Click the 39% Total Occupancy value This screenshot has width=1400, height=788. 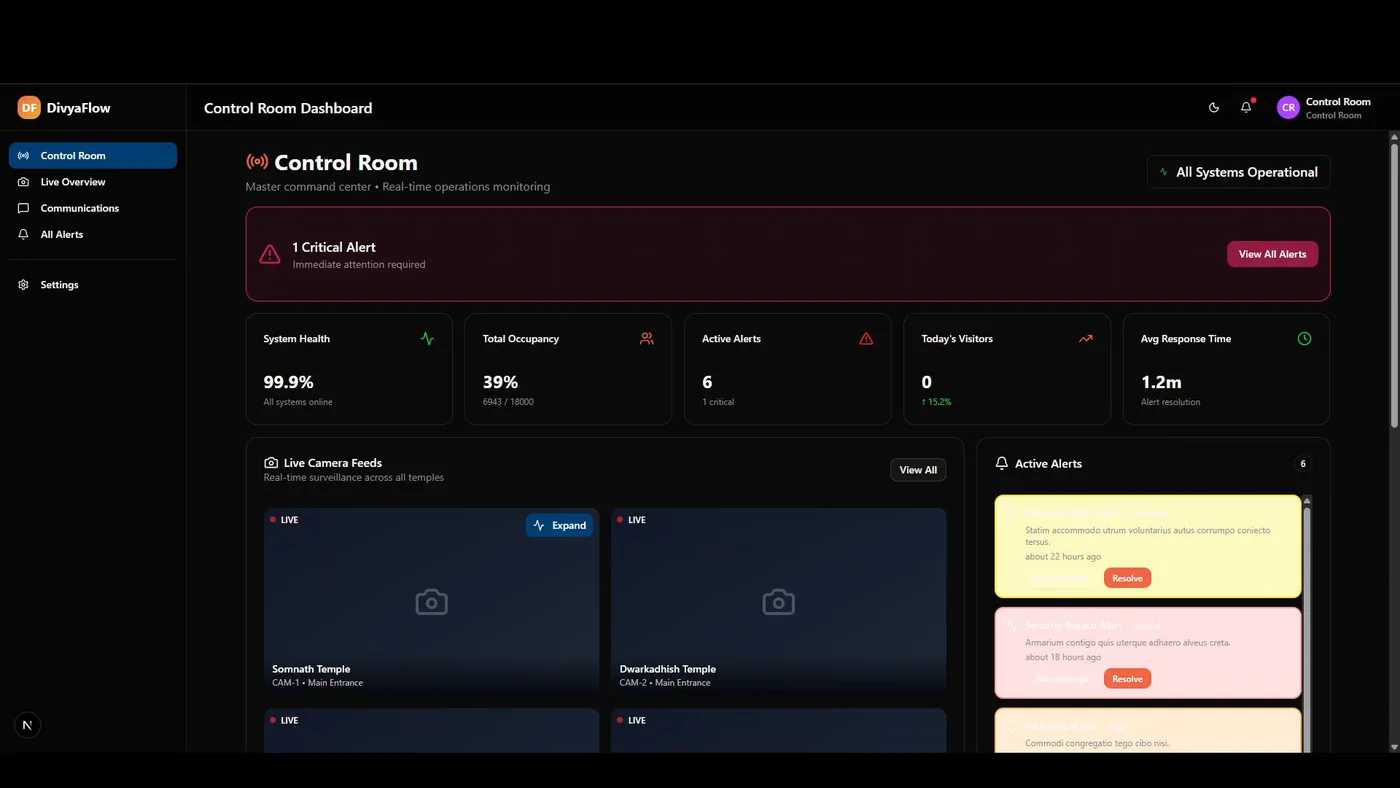(500, 382)
